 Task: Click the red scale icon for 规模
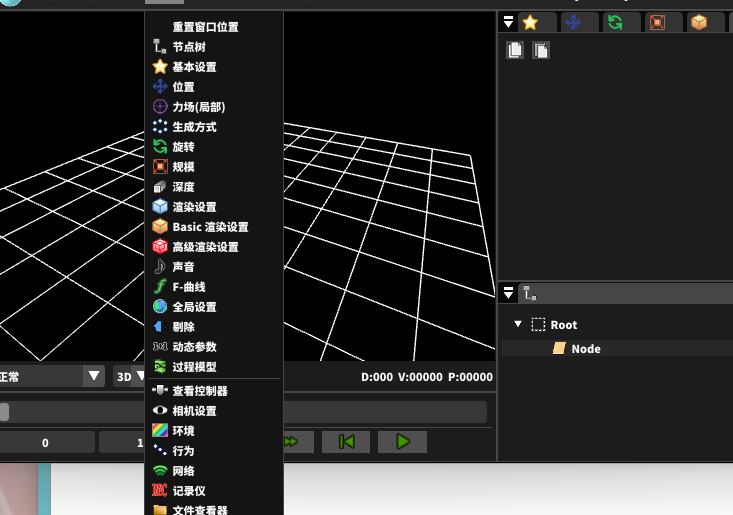pyautogui.click(x=160, y=166)
